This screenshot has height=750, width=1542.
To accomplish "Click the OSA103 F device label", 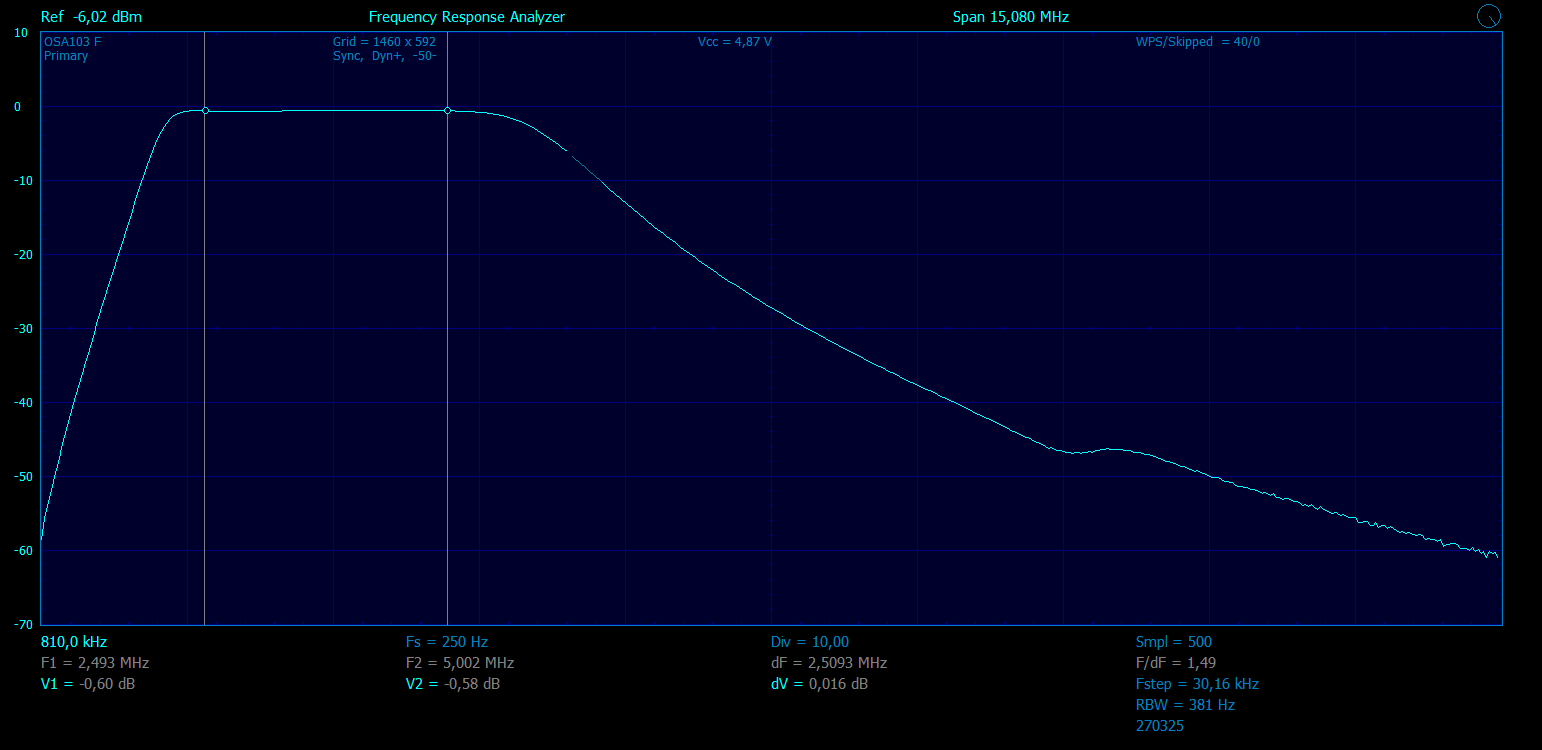I will pyautogui.click(x=73, y=42).
